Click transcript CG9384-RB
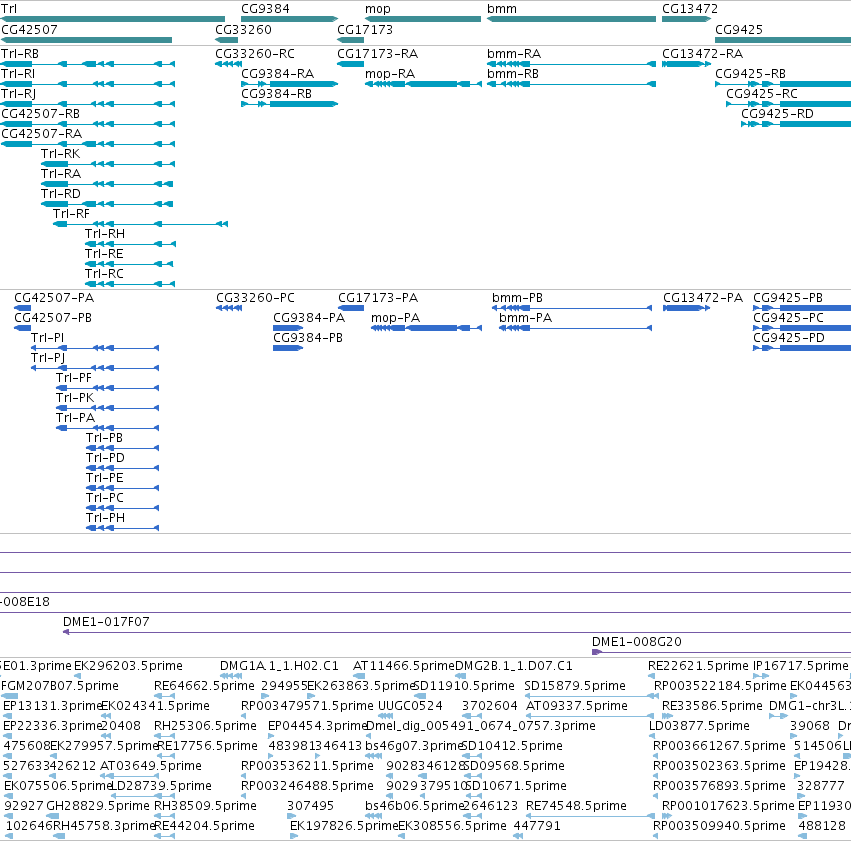The height and width of the screenshot is (841, 851). pyautogui.click(x=289, y=104)
